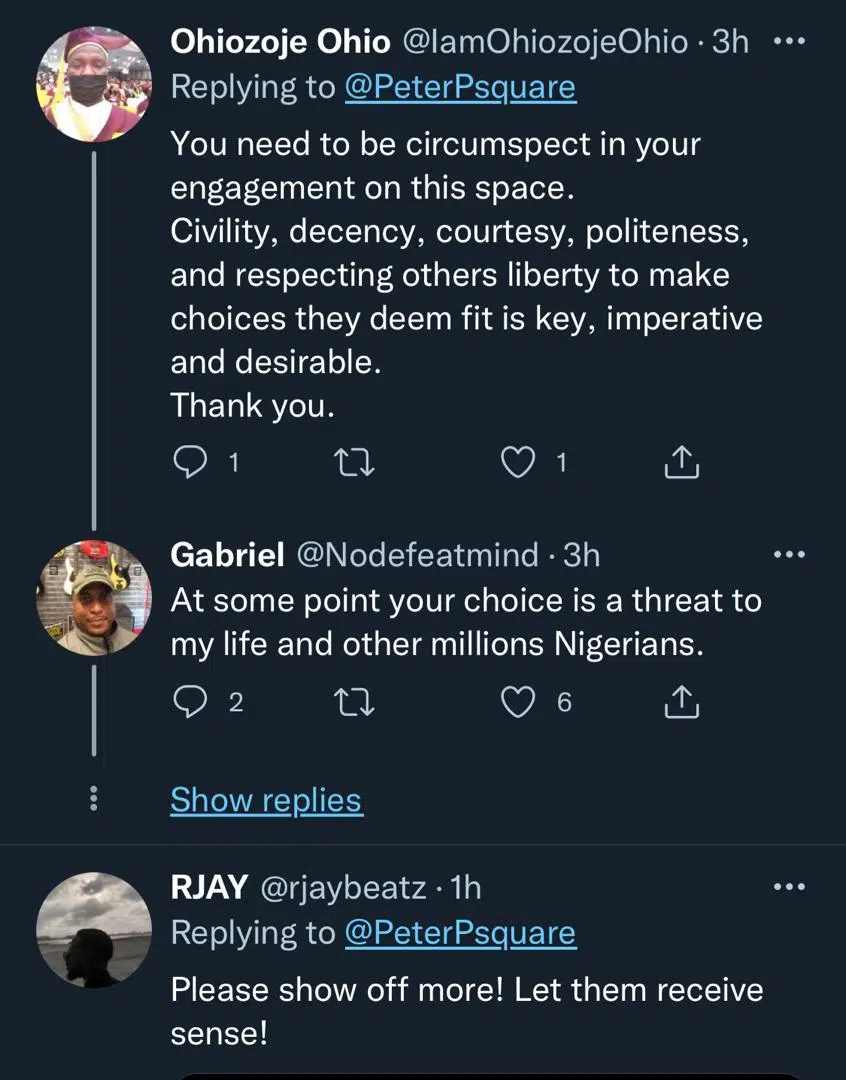Click the three vertical dots beside Show replies
The height and width of the screenshot is (1080, 846).
tap(93, 798)
